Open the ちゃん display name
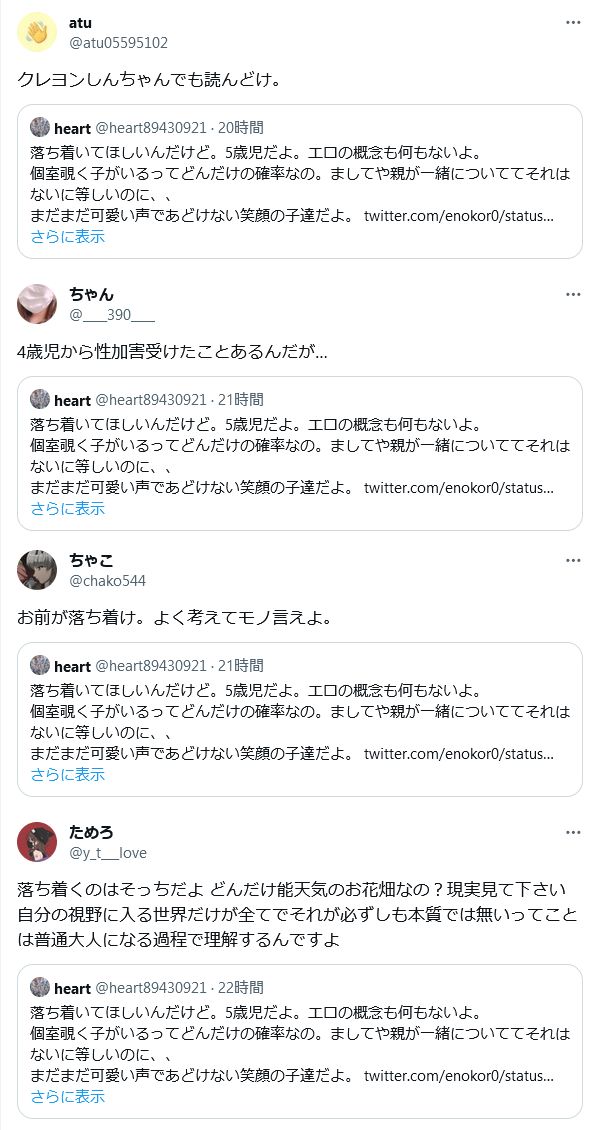Image resolution: width=598 pixels, height=1130 pixels. [92, 294]
